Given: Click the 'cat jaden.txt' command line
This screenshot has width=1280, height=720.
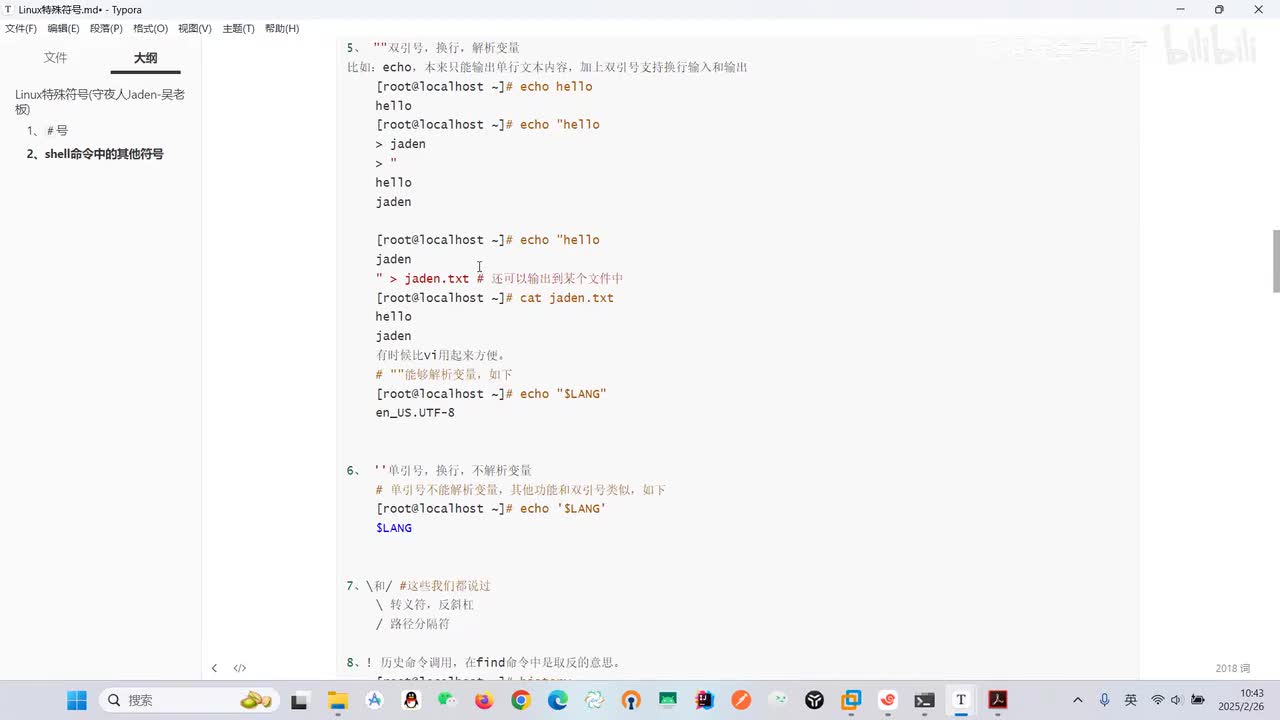Looking at the screenshot, I should [x=495, y=298].
